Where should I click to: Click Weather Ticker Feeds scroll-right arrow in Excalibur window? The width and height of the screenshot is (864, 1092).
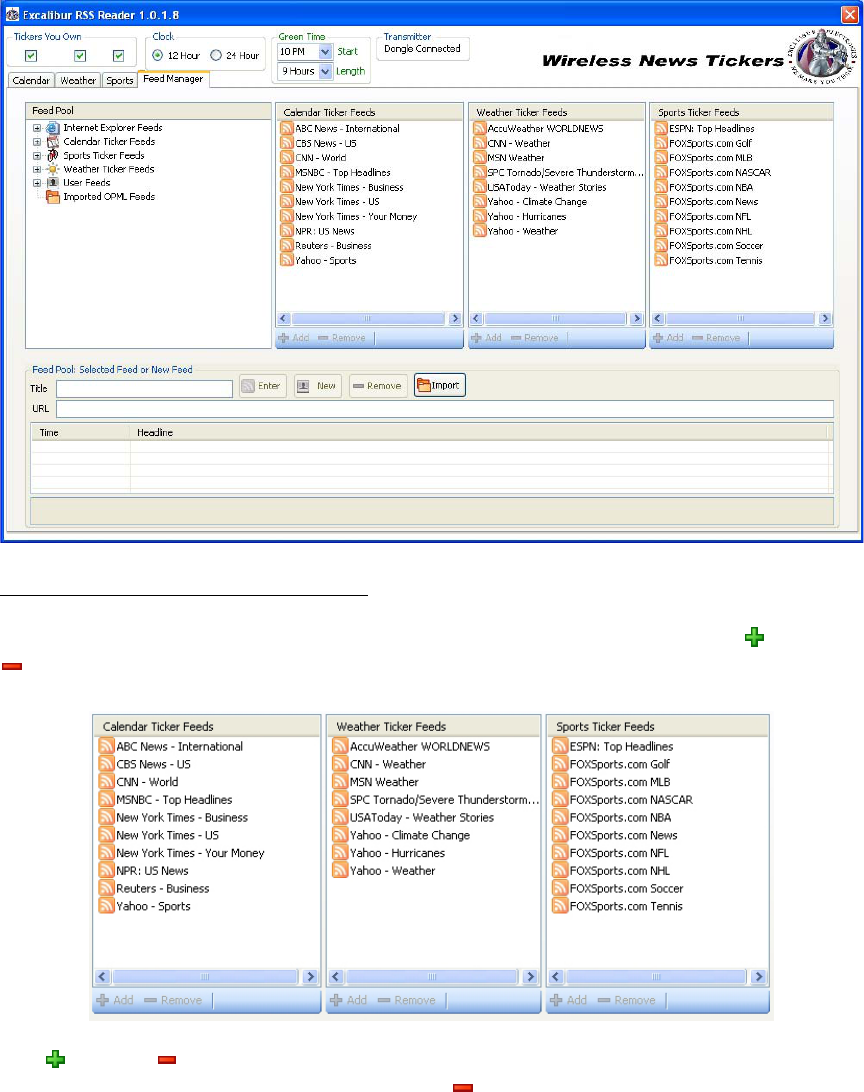click(x=636, y=319)
